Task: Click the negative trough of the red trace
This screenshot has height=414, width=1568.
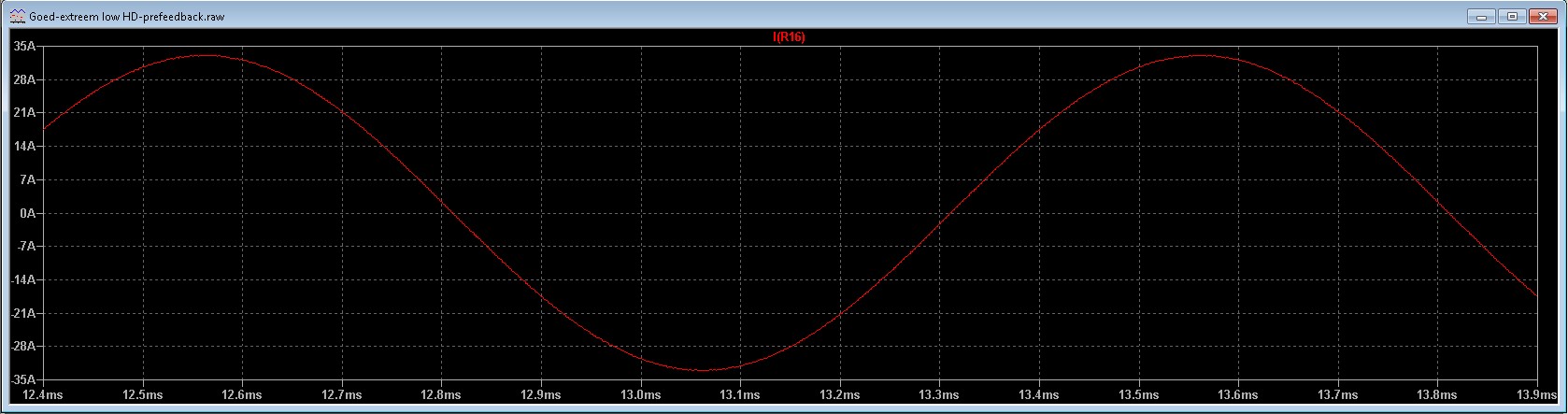Action: [703, 370]
